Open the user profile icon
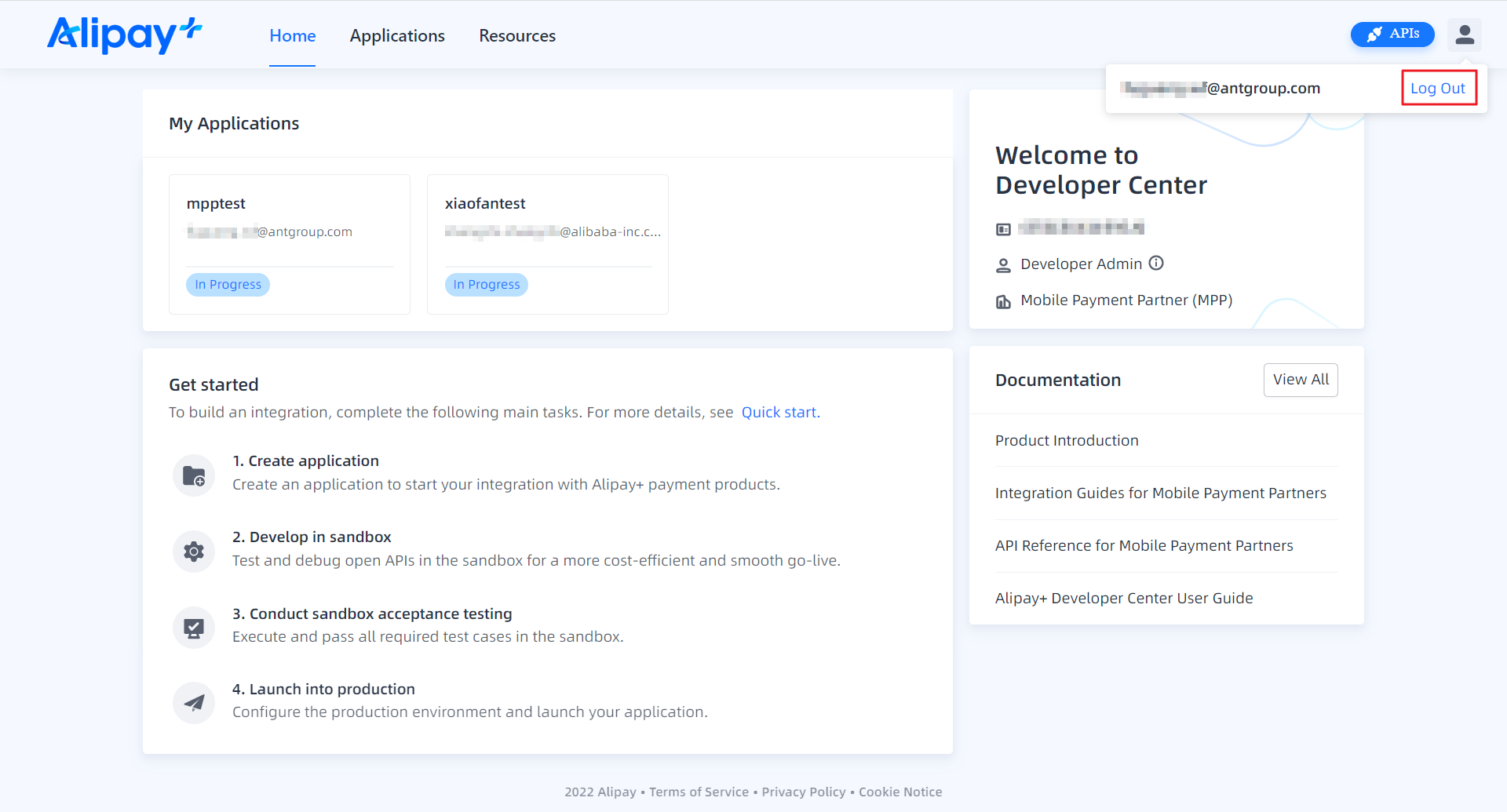This screenshot has width=1507, height=812. tap(1464, 35)
